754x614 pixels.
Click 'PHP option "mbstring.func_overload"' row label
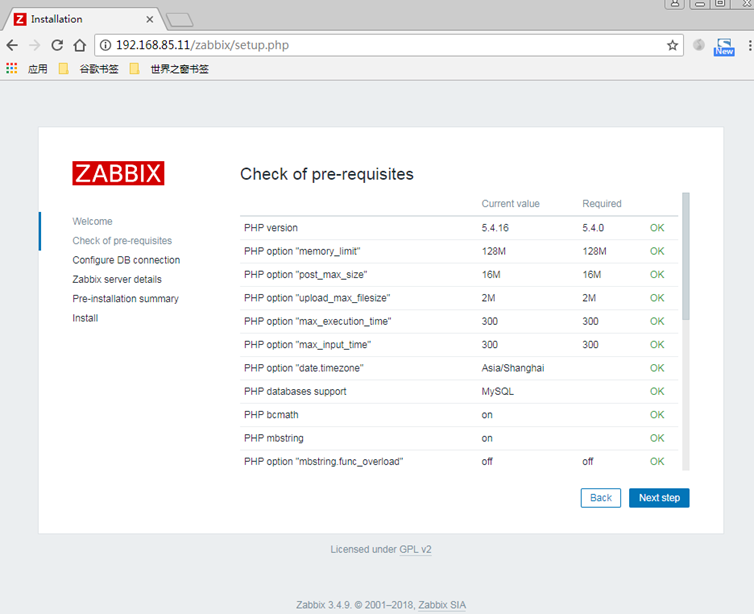pos(323,462)
